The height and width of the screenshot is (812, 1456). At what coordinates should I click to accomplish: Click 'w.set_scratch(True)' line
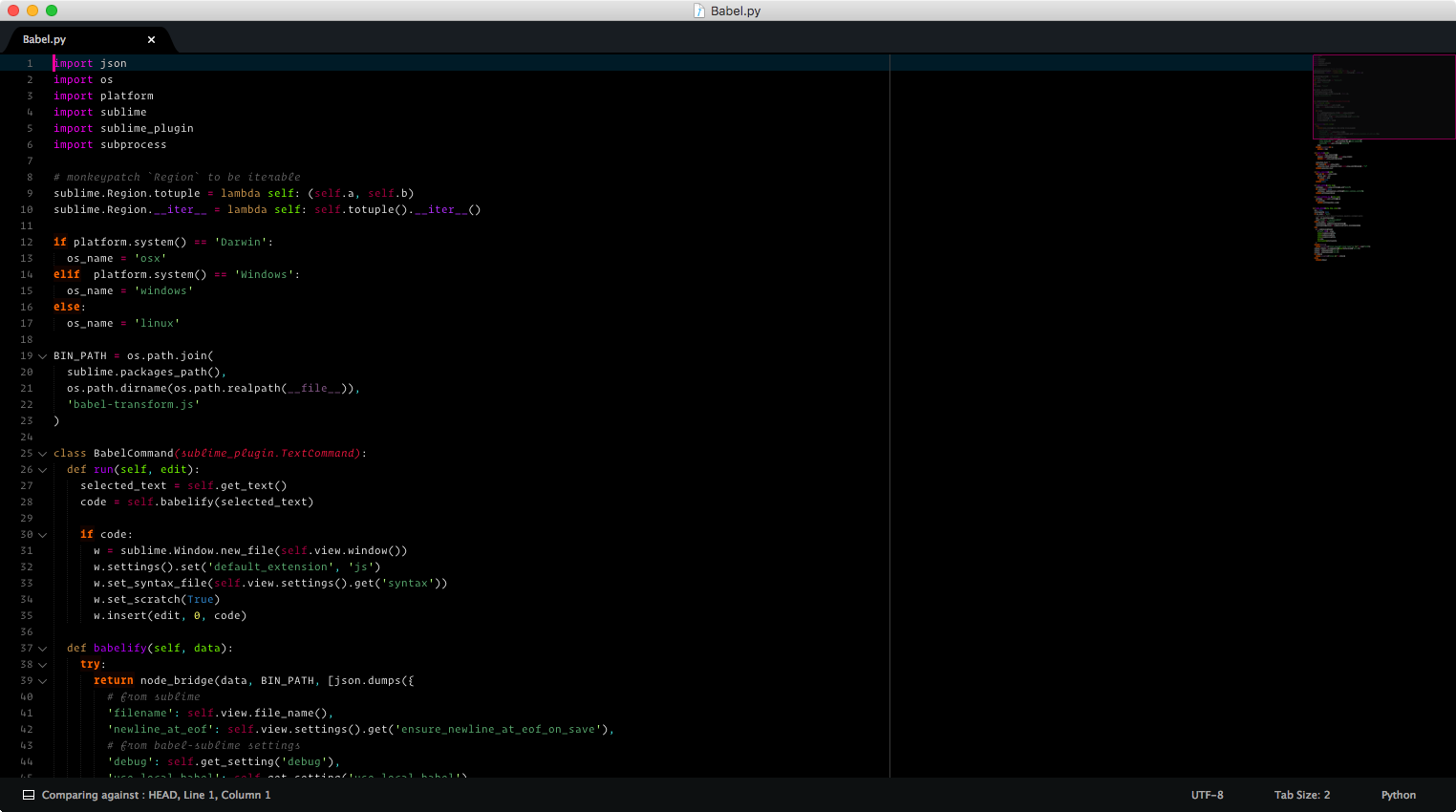157,600
